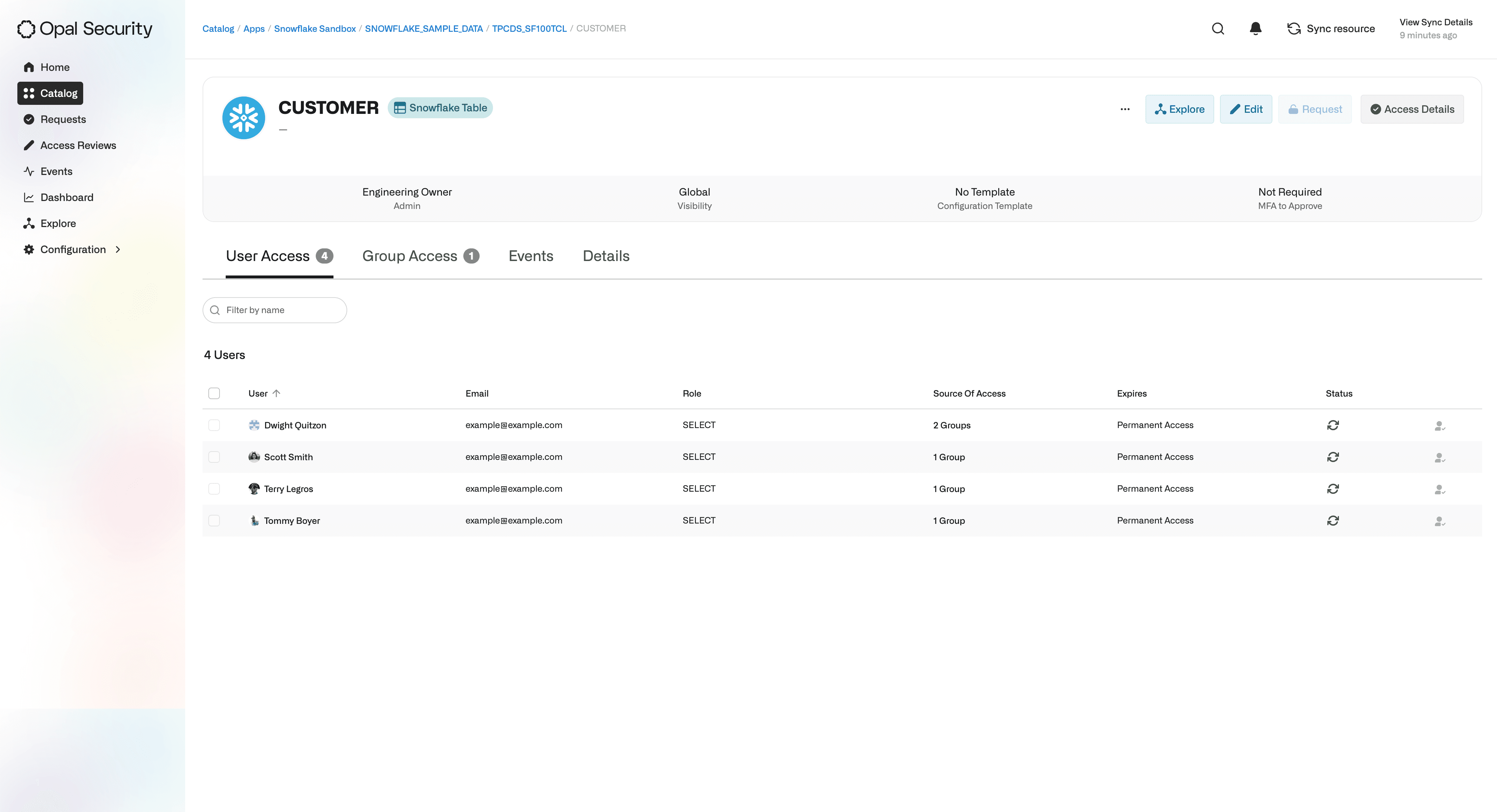Open Access Details
The width and height of the screenshot is (1497, 812).
[x=1412, y=109]
